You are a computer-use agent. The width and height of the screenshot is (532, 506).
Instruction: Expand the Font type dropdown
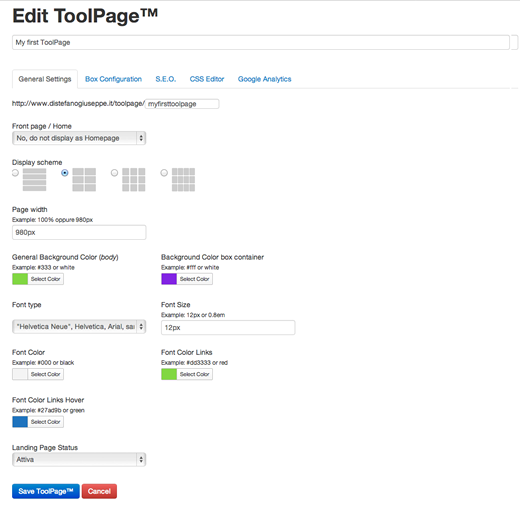click(x=79, y=326)
